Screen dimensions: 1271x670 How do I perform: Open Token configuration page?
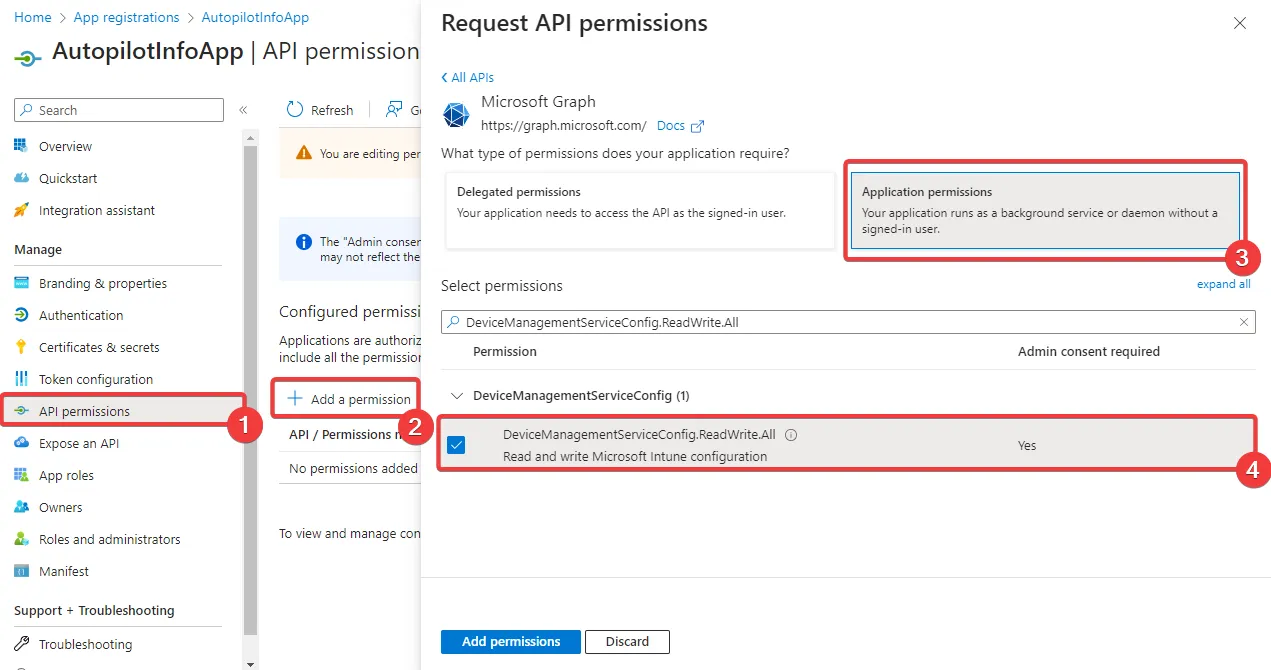(96, 379)
